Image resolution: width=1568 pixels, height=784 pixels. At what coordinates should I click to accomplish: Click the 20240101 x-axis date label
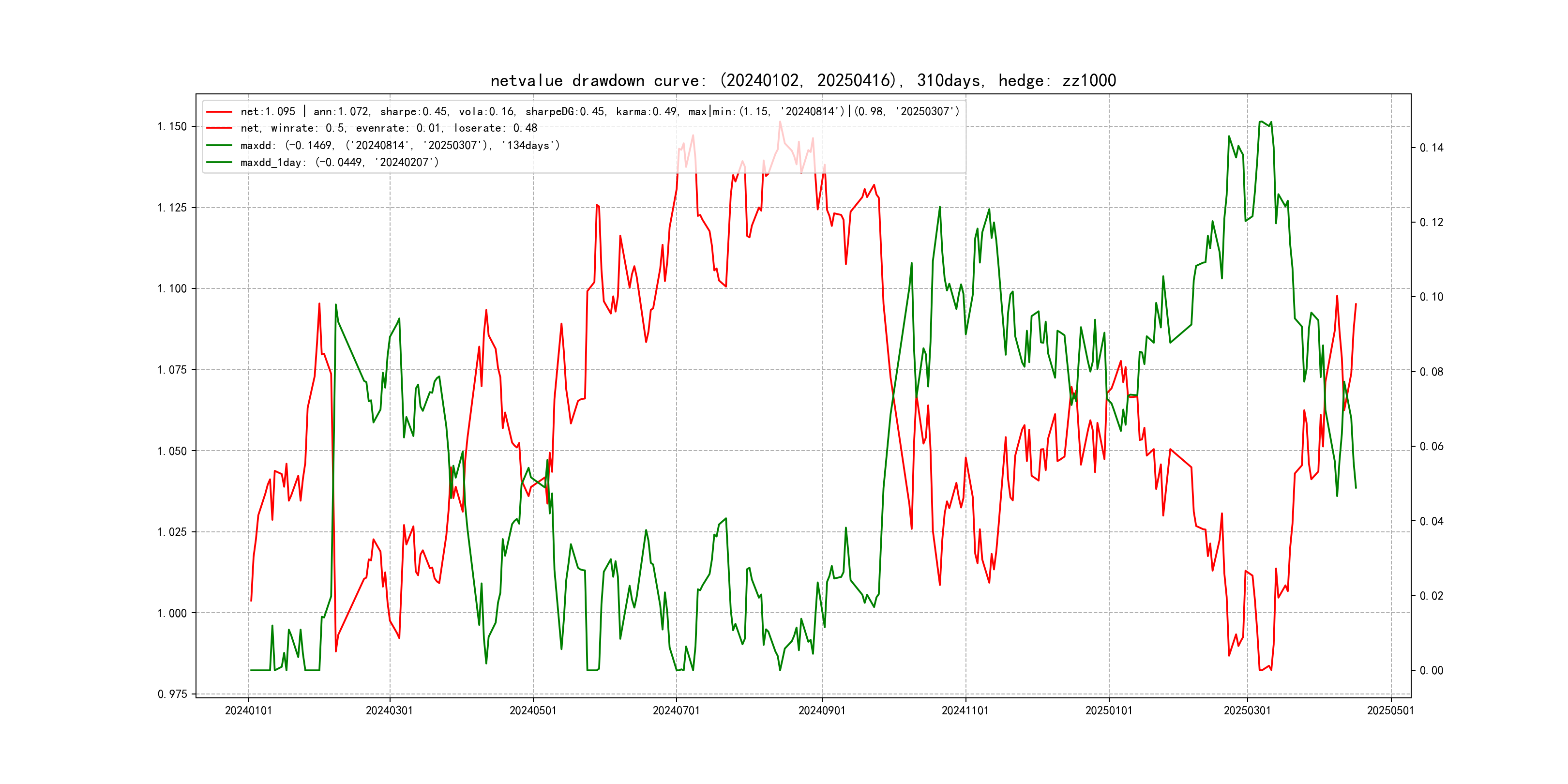[x=248, y=711]
